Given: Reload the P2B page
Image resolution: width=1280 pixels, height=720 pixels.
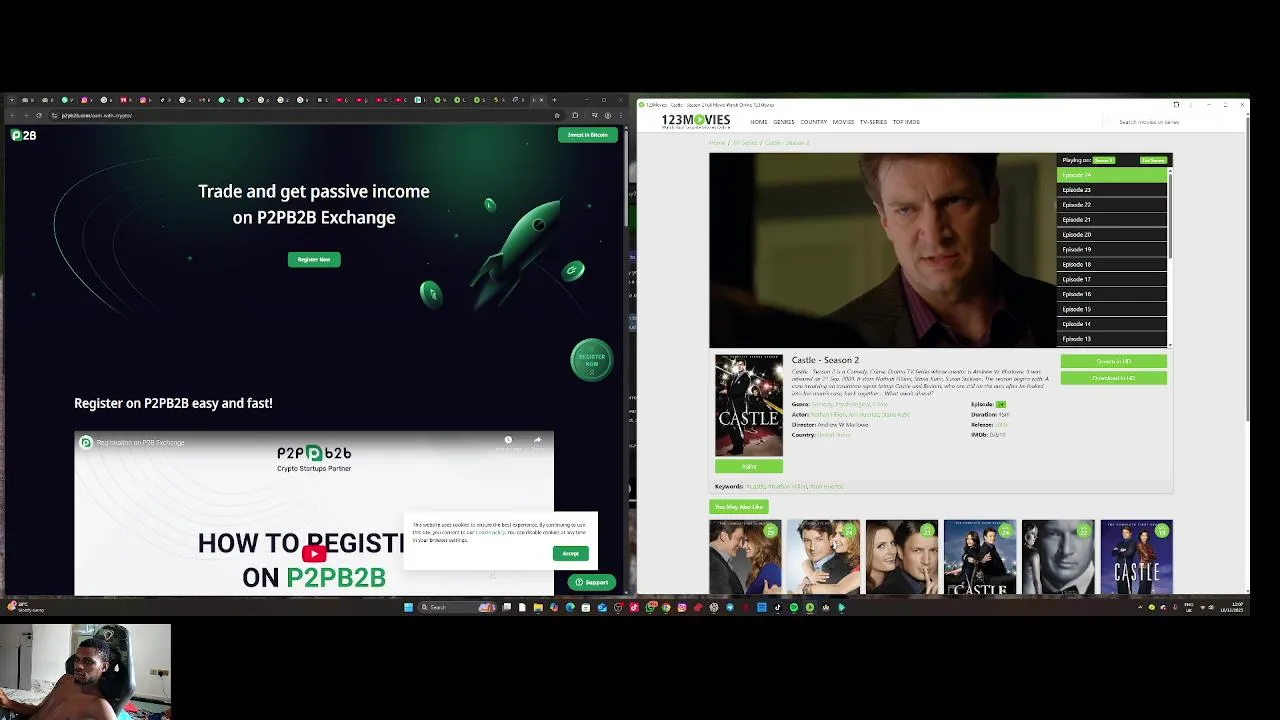Looking at the screenshot, I should click(x=39, y=115).
